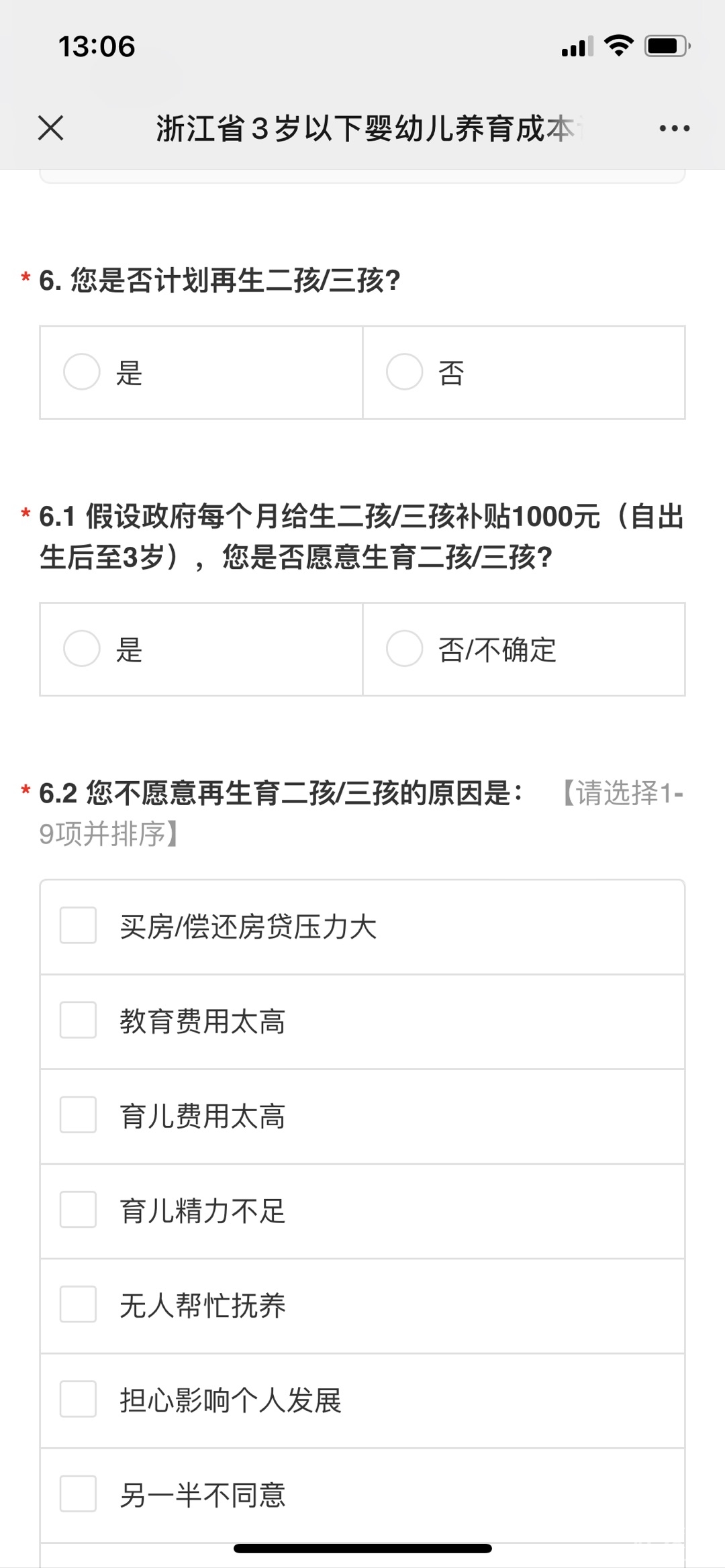Tap the clock showing 13:06

point(97,46)
